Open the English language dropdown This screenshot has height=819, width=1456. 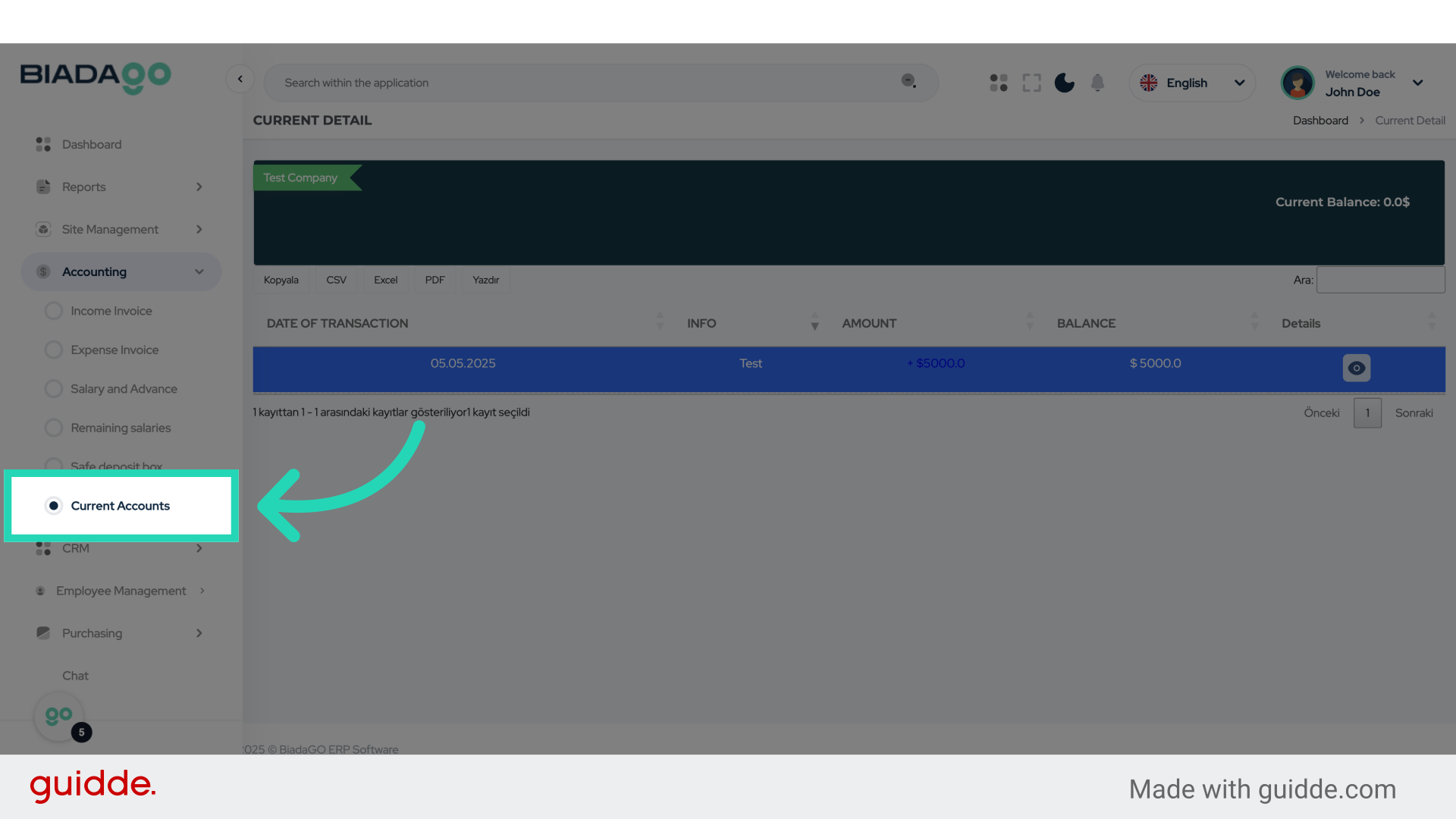[1192, 83]
